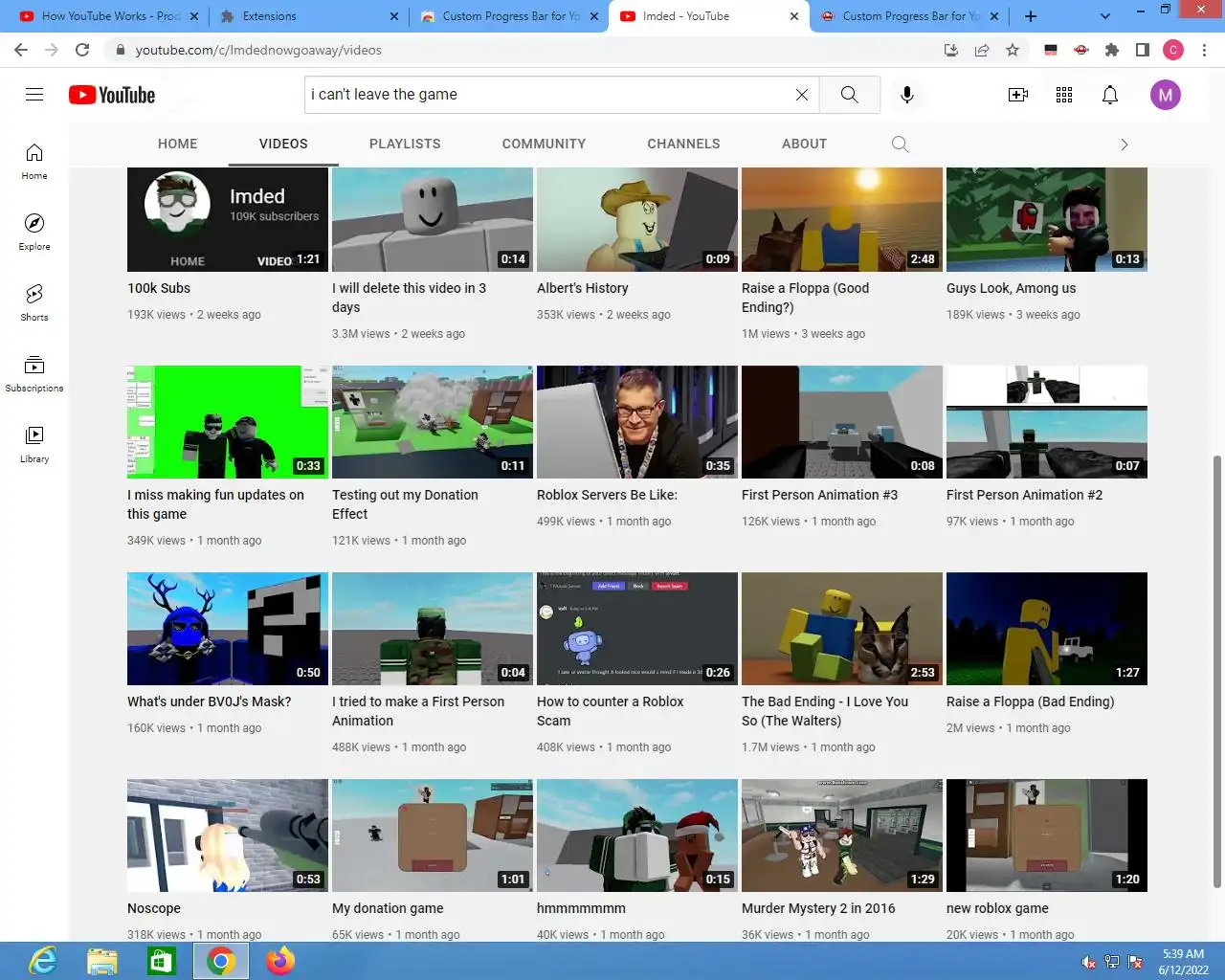Open new roblox game video title
This screenshot has height=980, width=1225.
pos(997,908)
